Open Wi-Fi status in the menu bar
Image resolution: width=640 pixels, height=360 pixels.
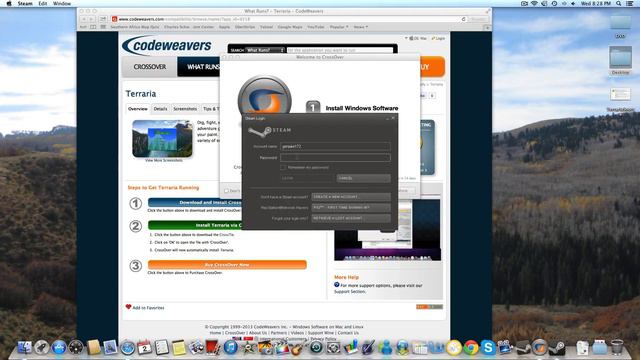[534, 3]
